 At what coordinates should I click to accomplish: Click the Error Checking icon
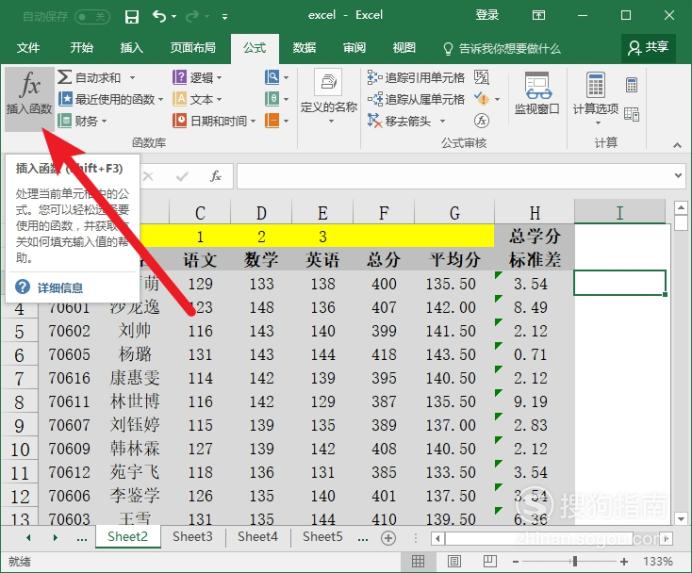(481, 99)
